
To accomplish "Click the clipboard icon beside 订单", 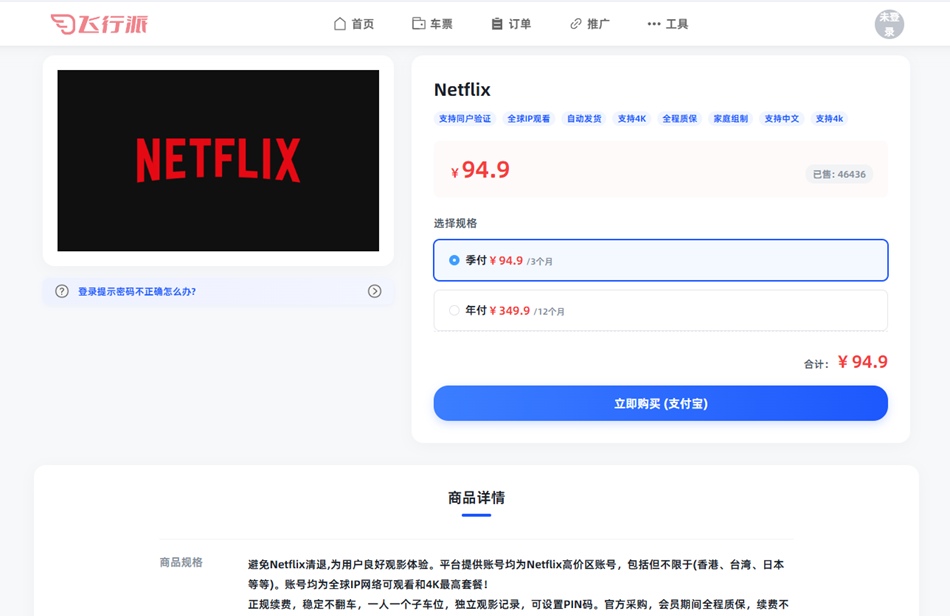I will (x=497, y=24).
